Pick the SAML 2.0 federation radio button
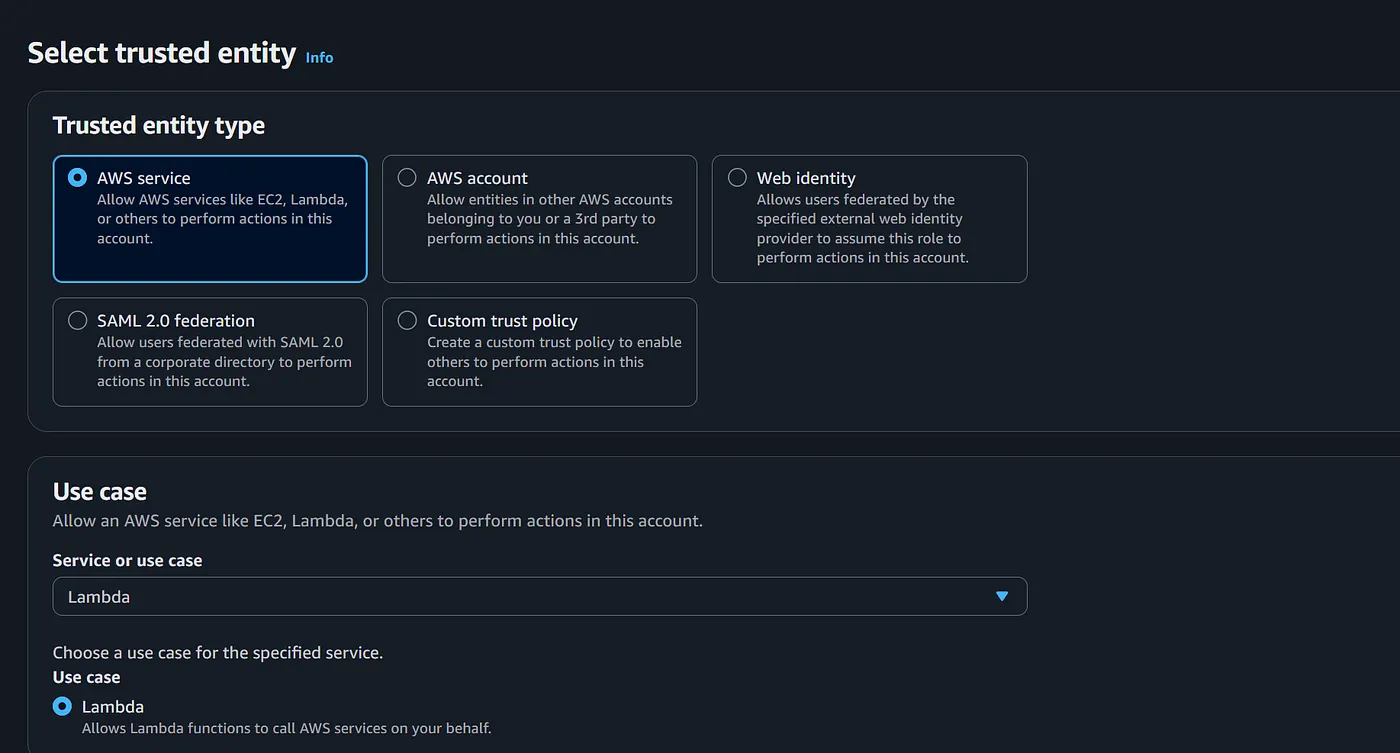 pos(77,321)
